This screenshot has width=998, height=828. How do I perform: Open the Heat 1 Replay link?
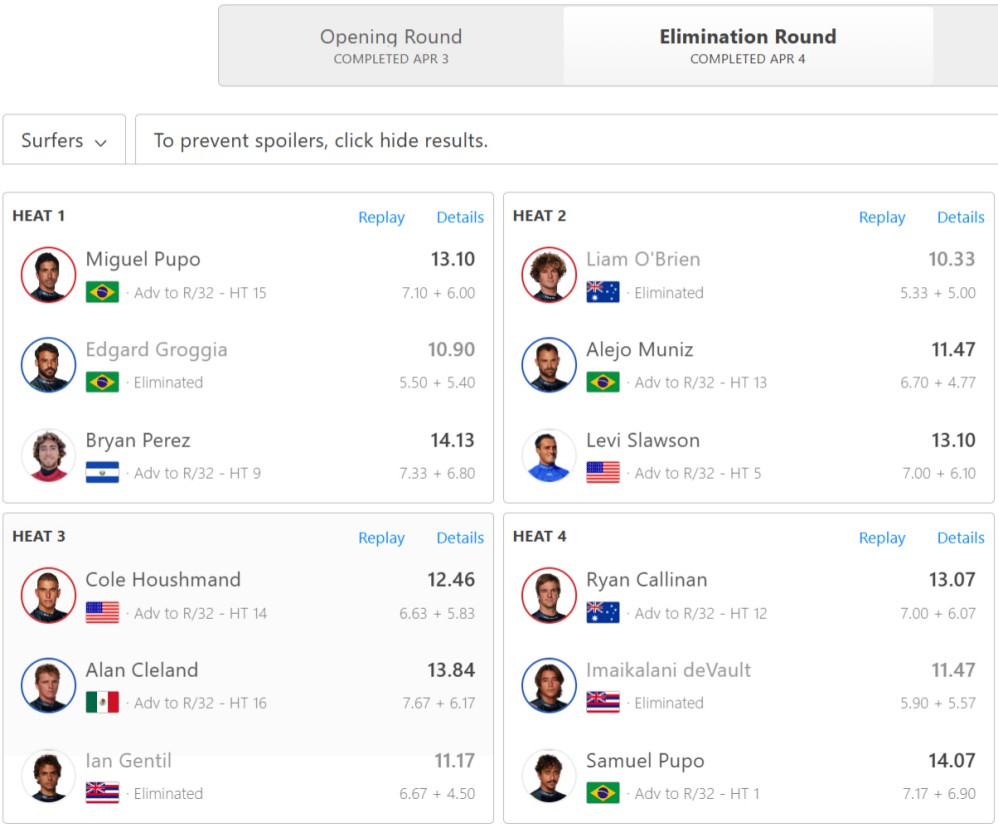(x=381, y=218)
